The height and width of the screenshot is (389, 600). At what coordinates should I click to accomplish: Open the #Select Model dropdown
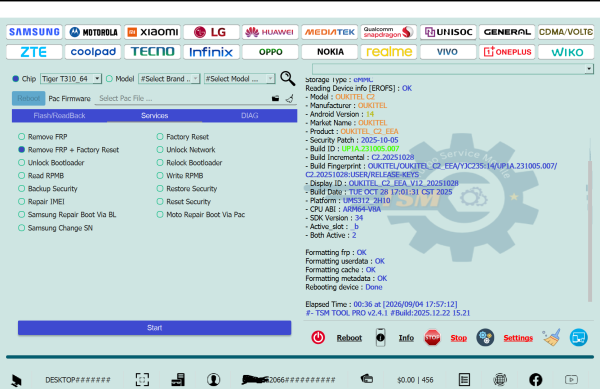(239, 79)
